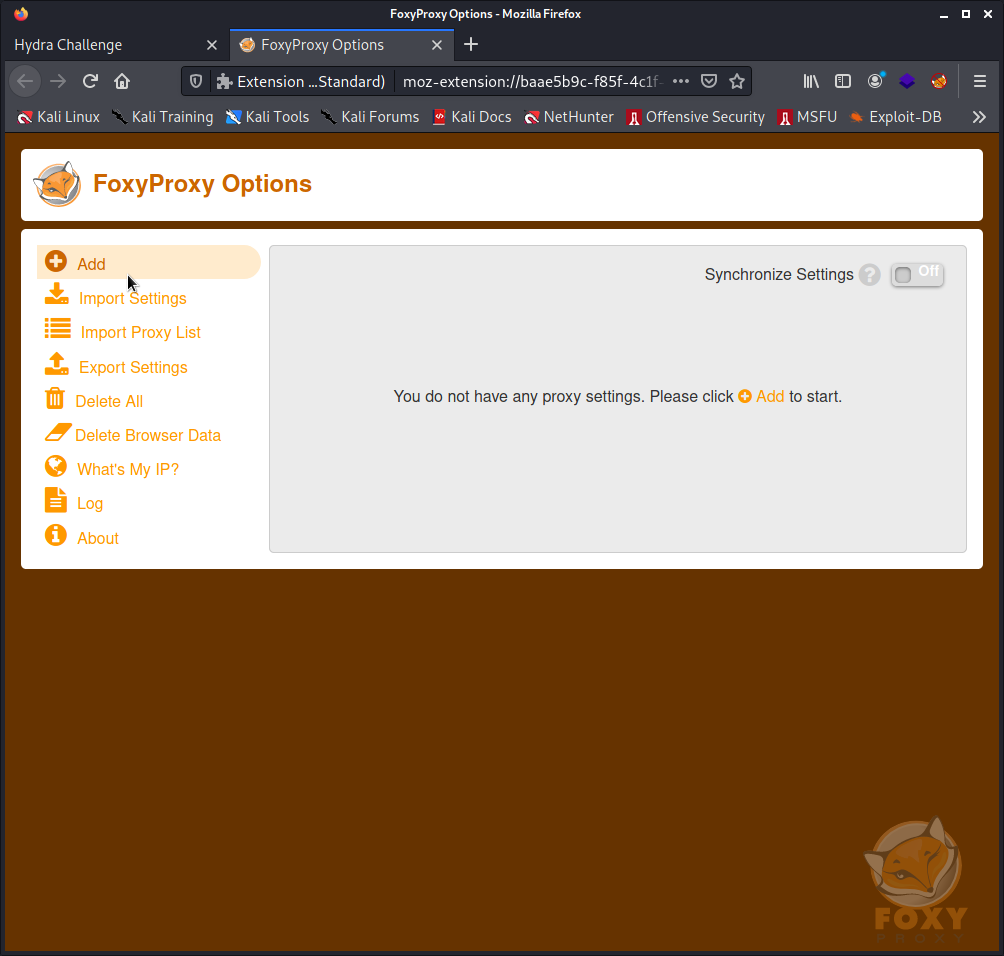Open the MSFU bookmark
The width and height of the screenshot is (1004, 956).
[807, 117]
